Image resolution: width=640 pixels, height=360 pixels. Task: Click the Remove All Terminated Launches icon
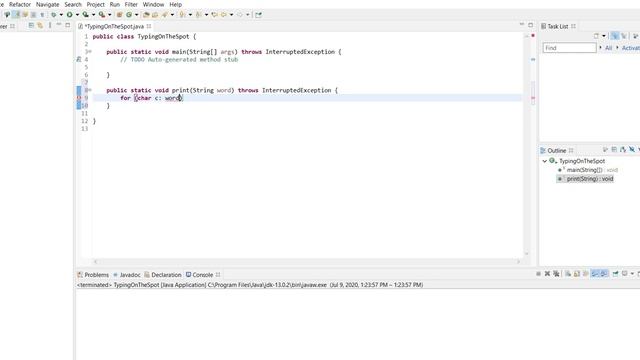tap(556, 273)
